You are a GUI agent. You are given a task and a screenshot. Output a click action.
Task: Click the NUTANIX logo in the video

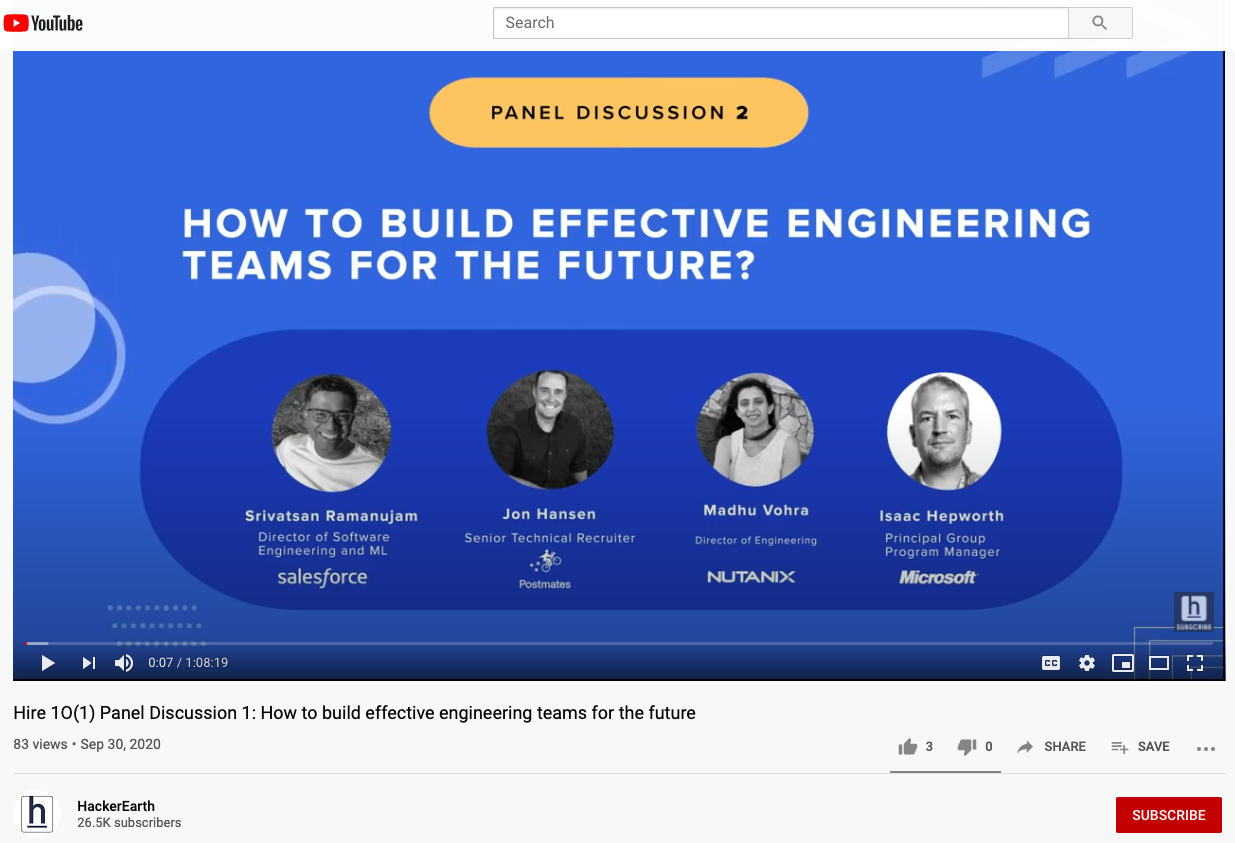pos(751,577)
